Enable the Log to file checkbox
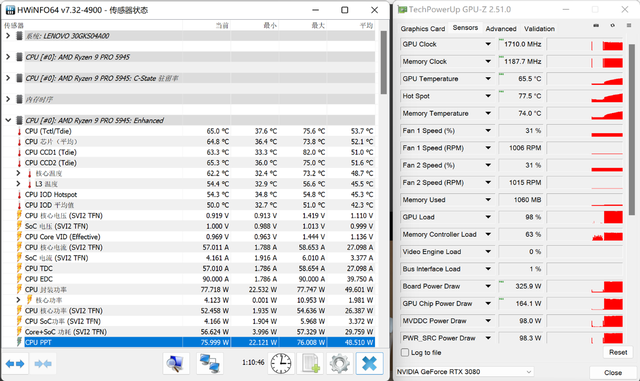The height and width of the screenshot is (381, 640). coord(405,352)
